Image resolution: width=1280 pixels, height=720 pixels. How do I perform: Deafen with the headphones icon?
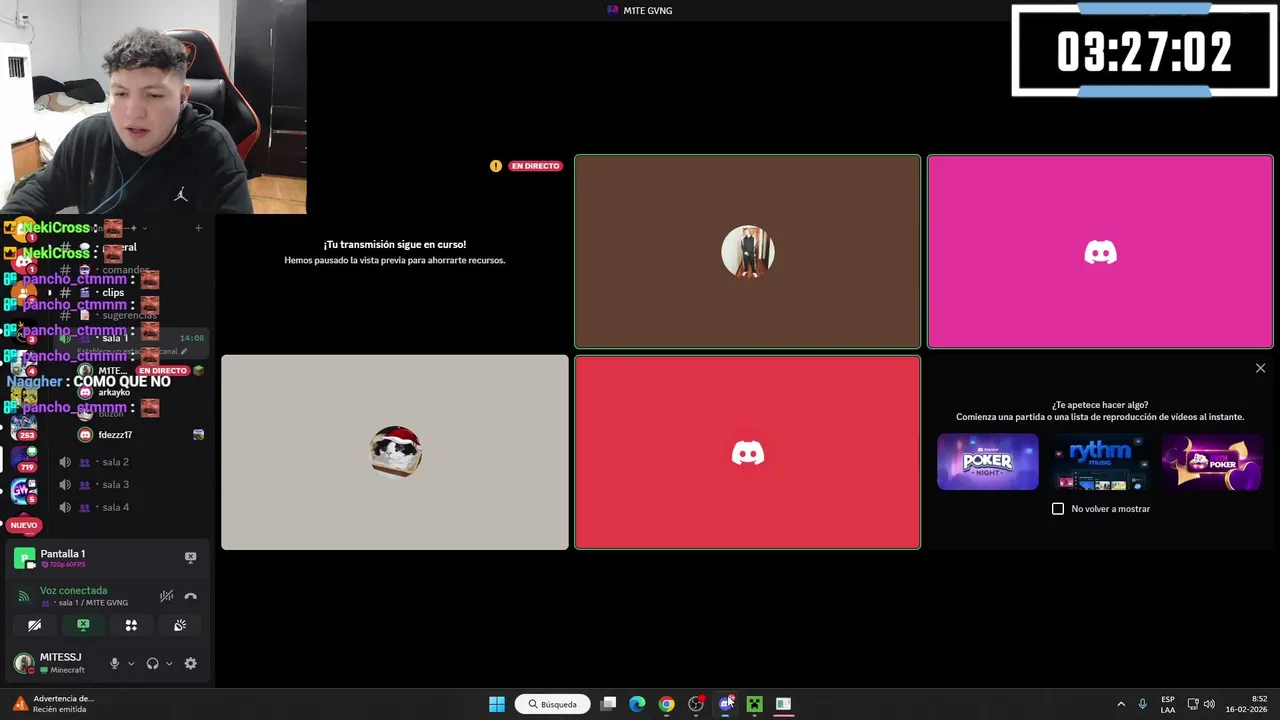tap(152, 663)
